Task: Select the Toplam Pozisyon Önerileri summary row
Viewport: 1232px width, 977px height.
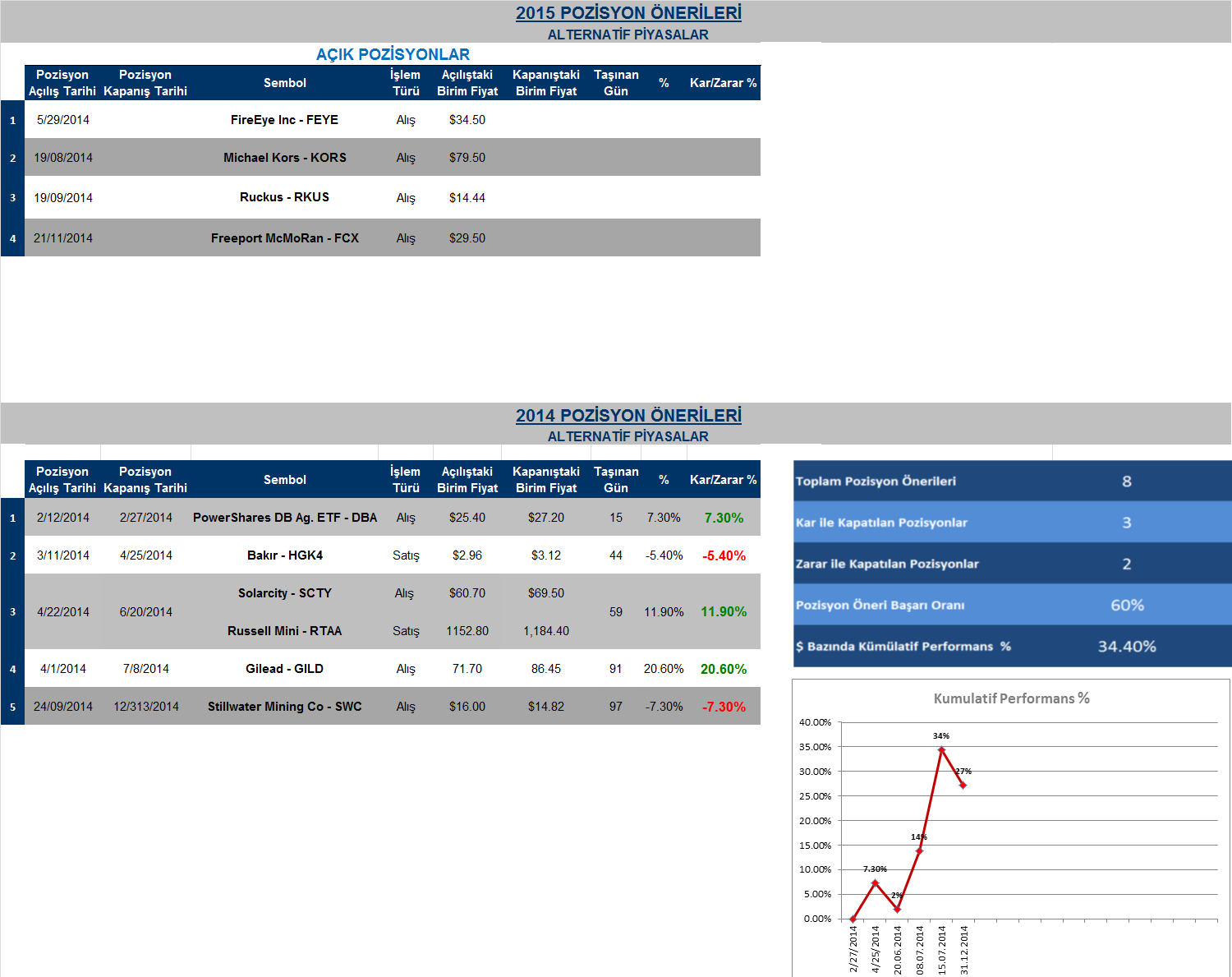Action: click(1012, 481)
